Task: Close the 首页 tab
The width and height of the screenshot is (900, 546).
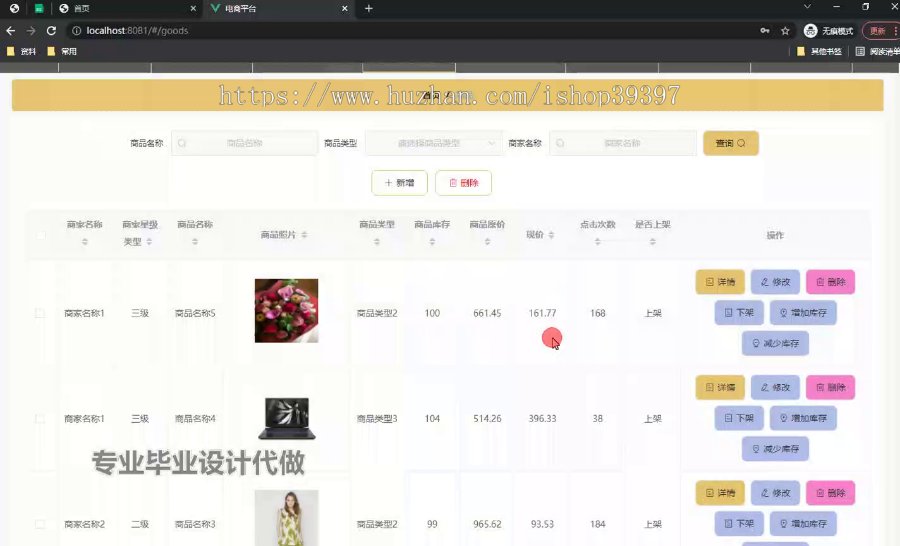Action: (x=193, y=8)
